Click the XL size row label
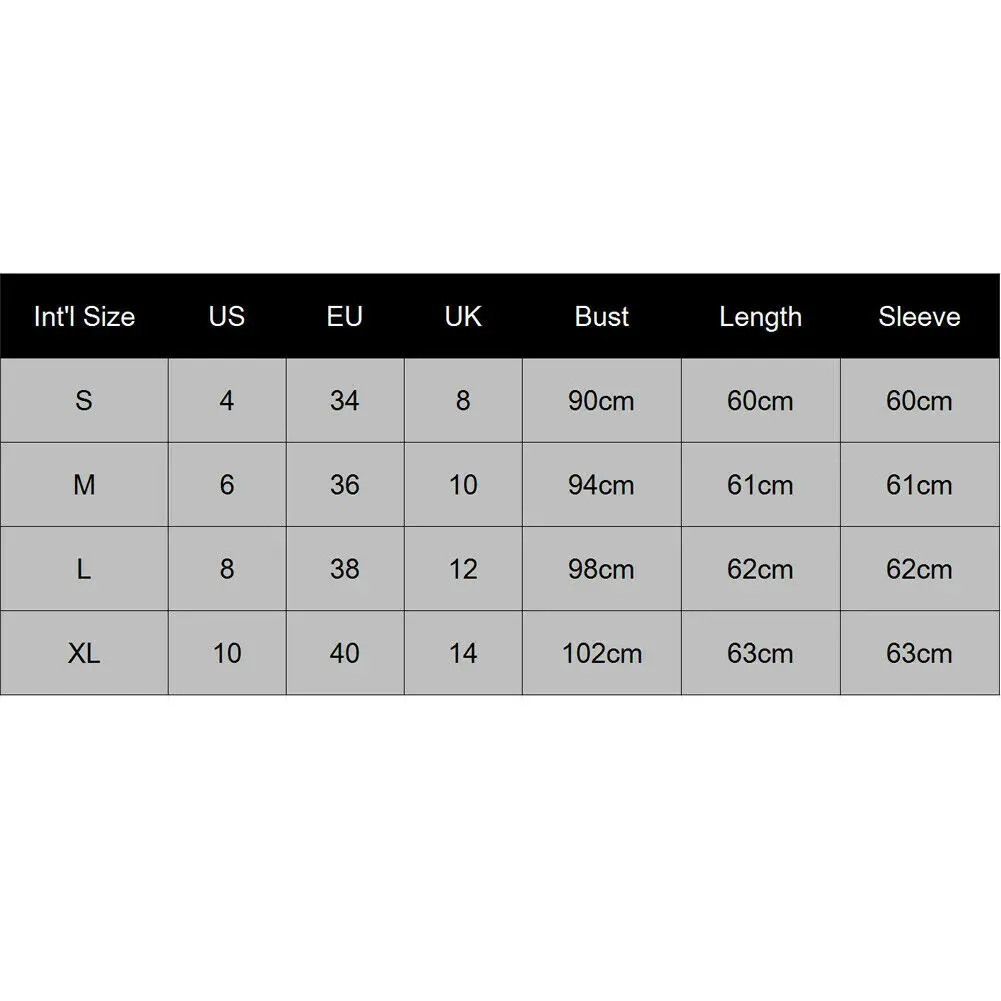Screen dimensions: 1001x1001 point(84,653)
